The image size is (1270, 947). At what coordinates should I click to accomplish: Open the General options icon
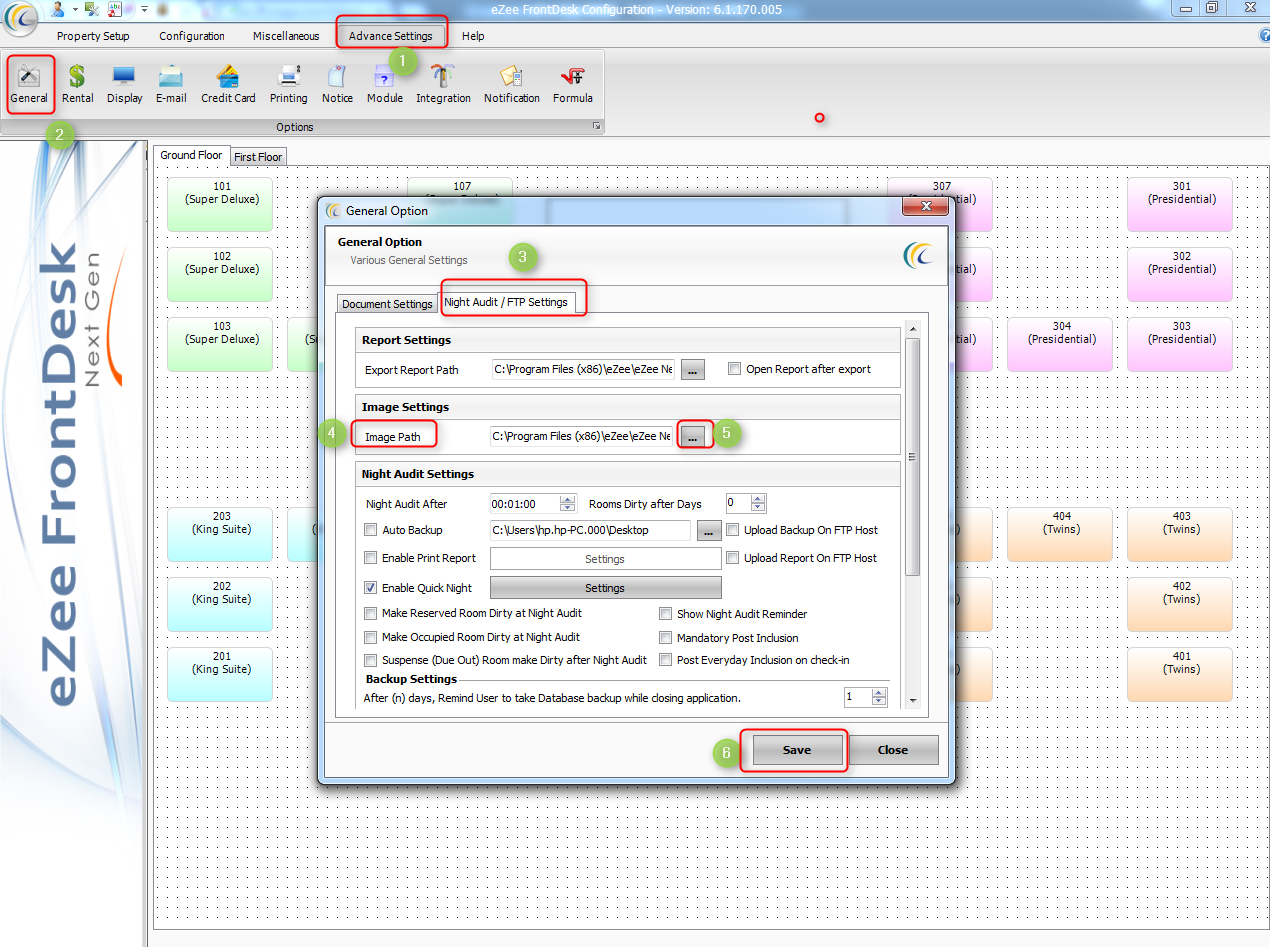click(29, 84)
